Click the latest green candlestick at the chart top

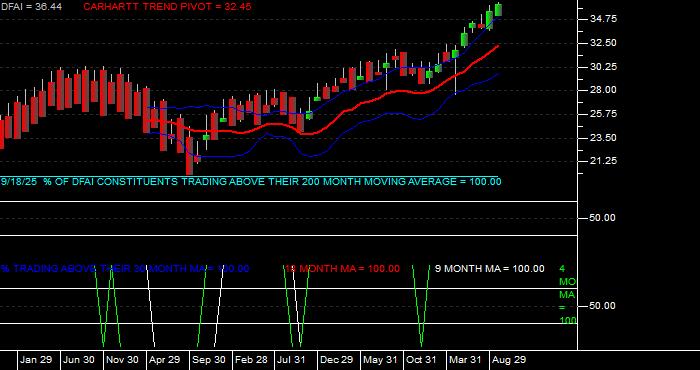click(498, 10)
